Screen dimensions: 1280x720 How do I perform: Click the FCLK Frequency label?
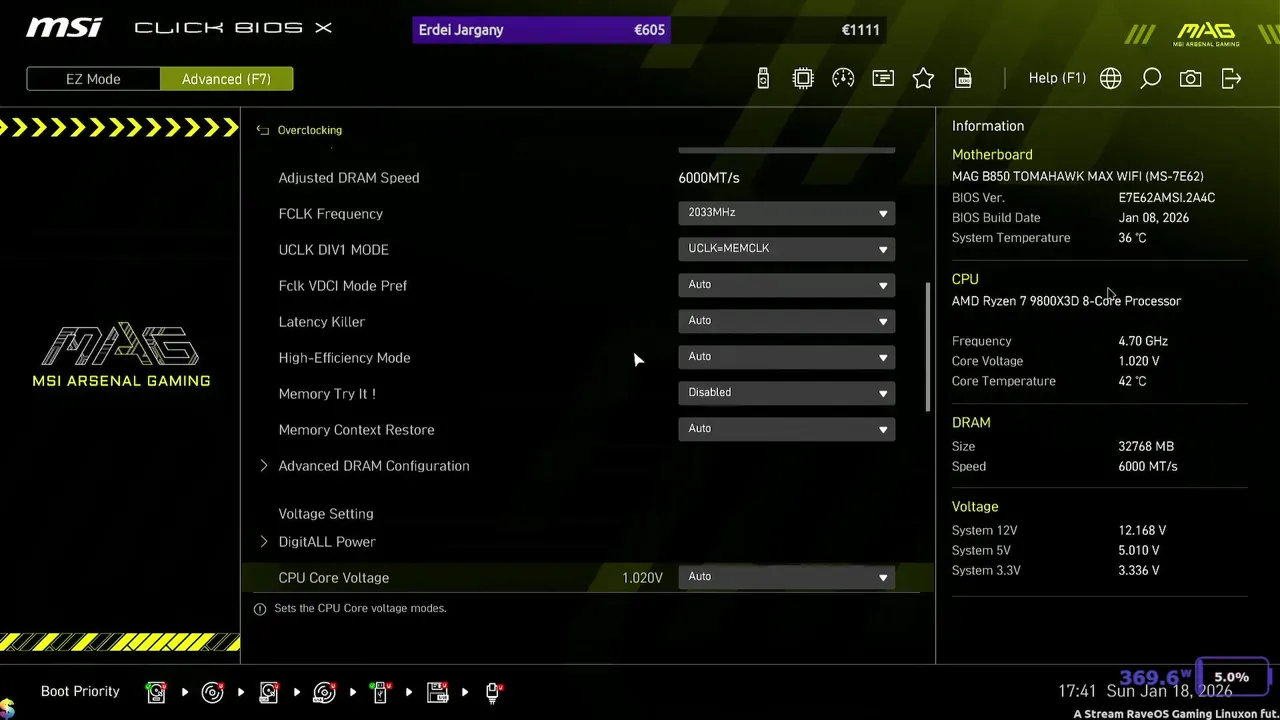tap(331, 214)
